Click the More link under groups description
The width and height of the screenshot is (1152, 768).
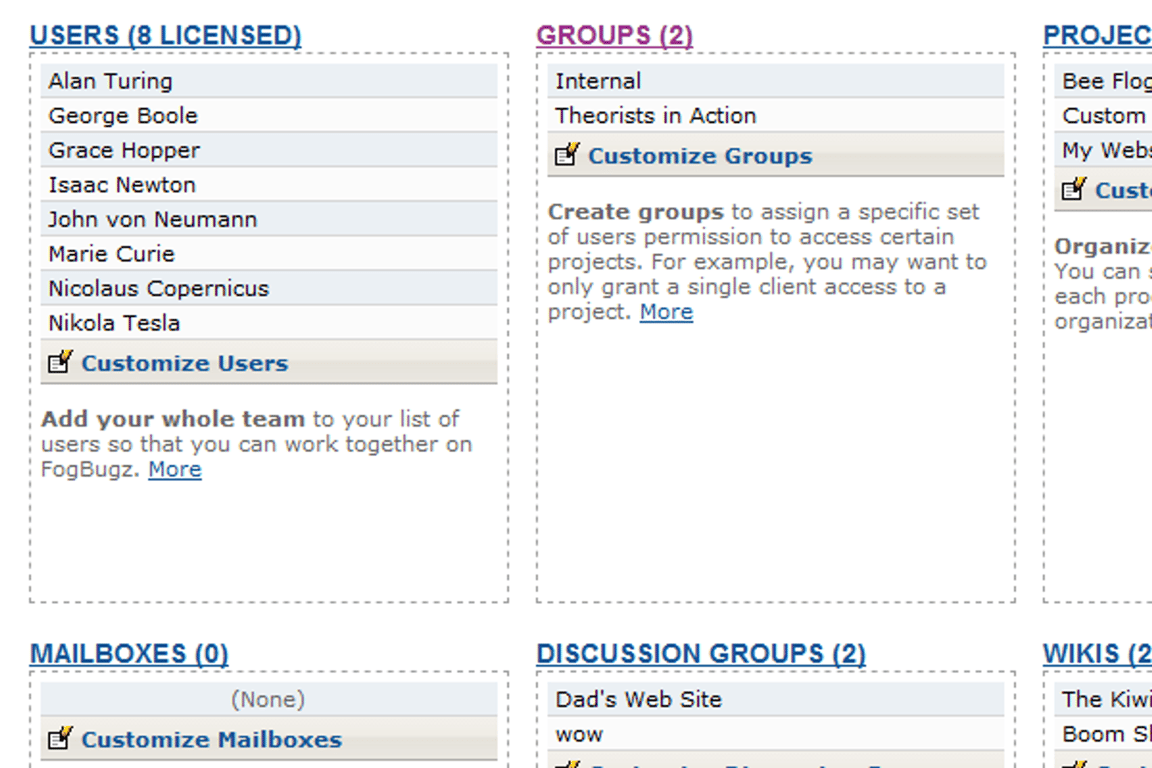666,312
